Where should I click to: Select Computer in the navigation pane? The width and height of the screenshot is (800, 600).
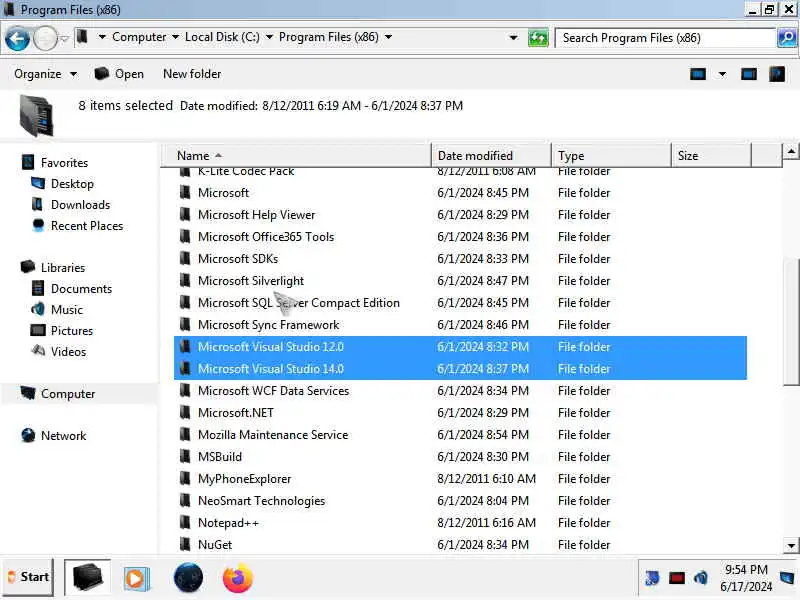coord(67,394)
